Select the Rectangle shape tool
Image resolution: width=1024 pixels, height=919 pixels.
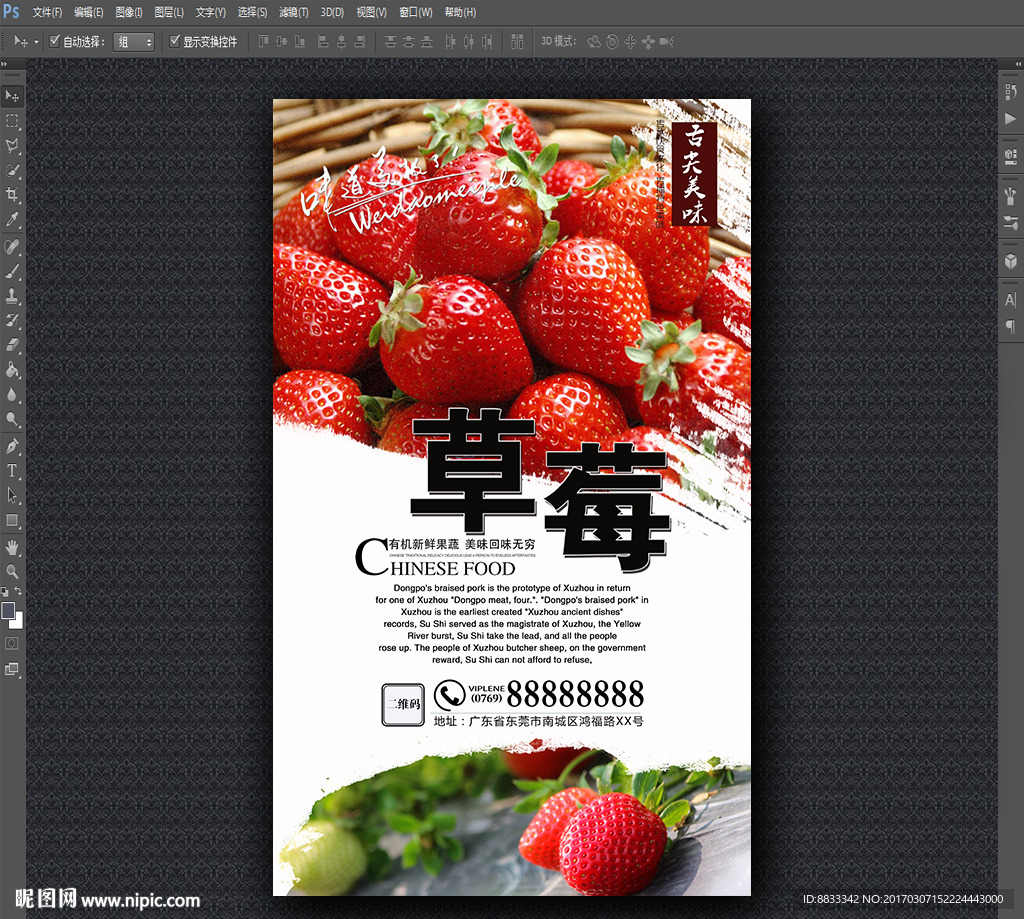click(x=12, y=521)
